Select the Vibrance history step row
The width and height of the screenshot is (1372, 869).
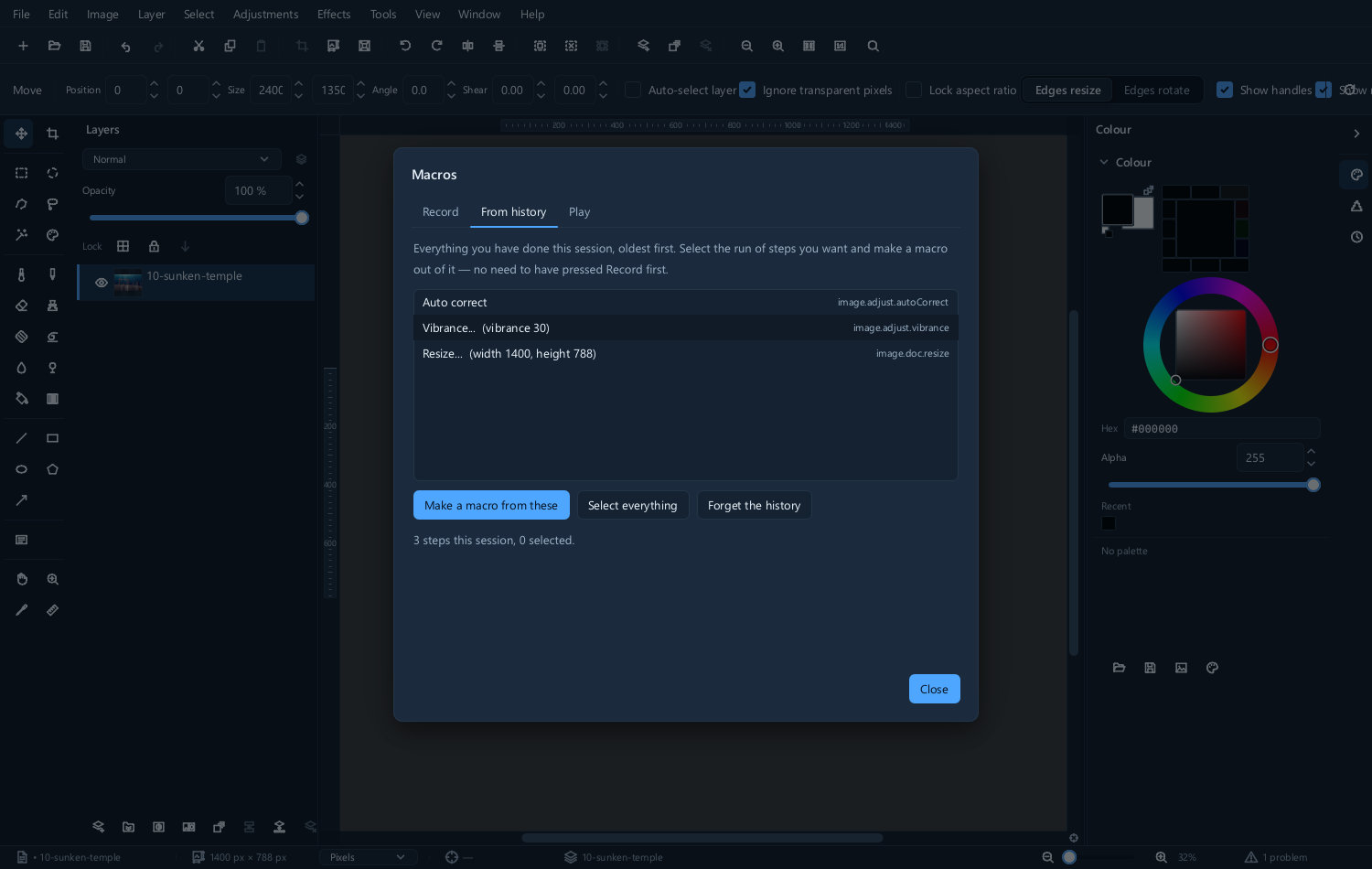click(x=686, y=327)
